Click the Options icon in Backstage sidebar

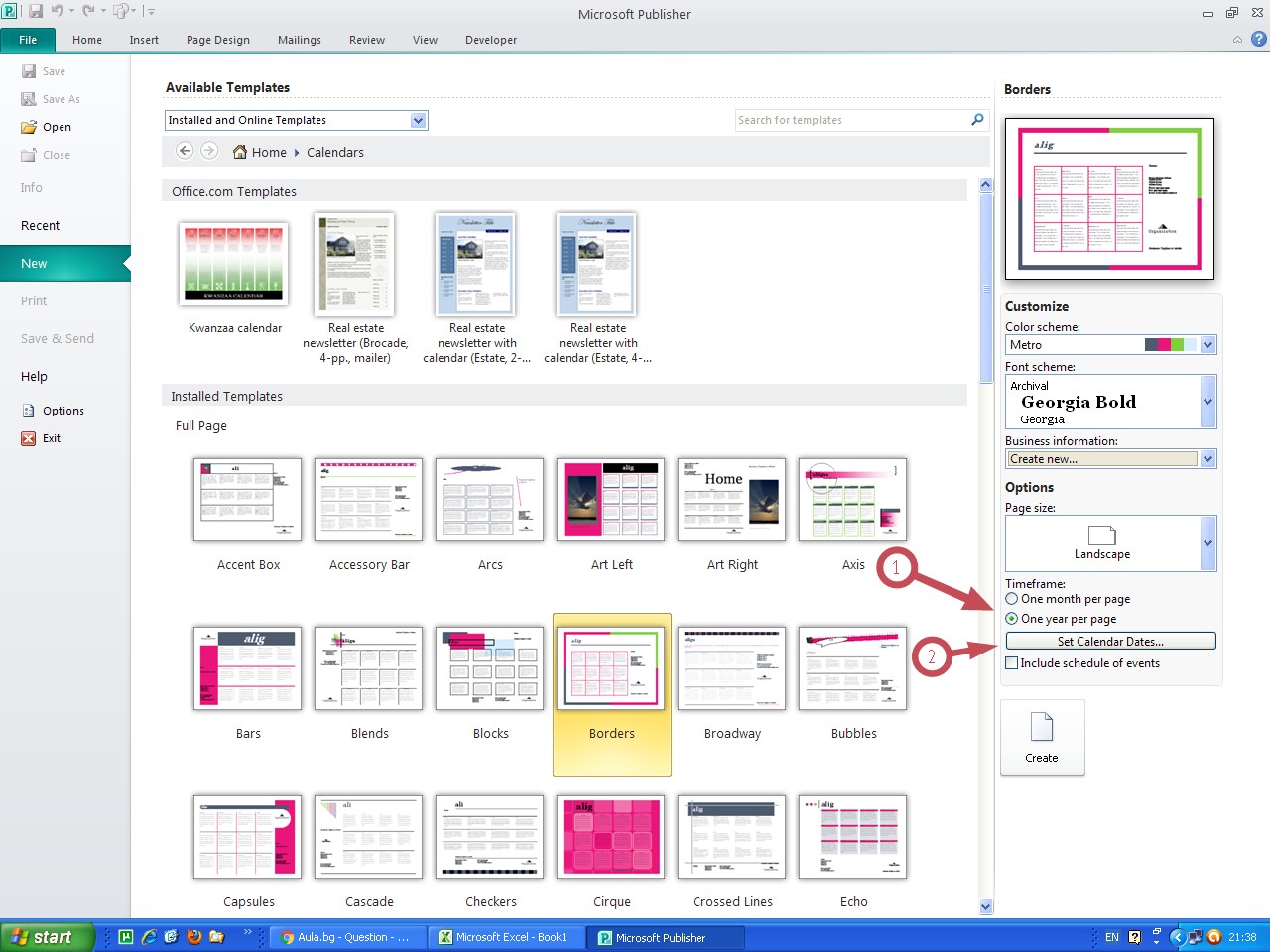point(29,411)
